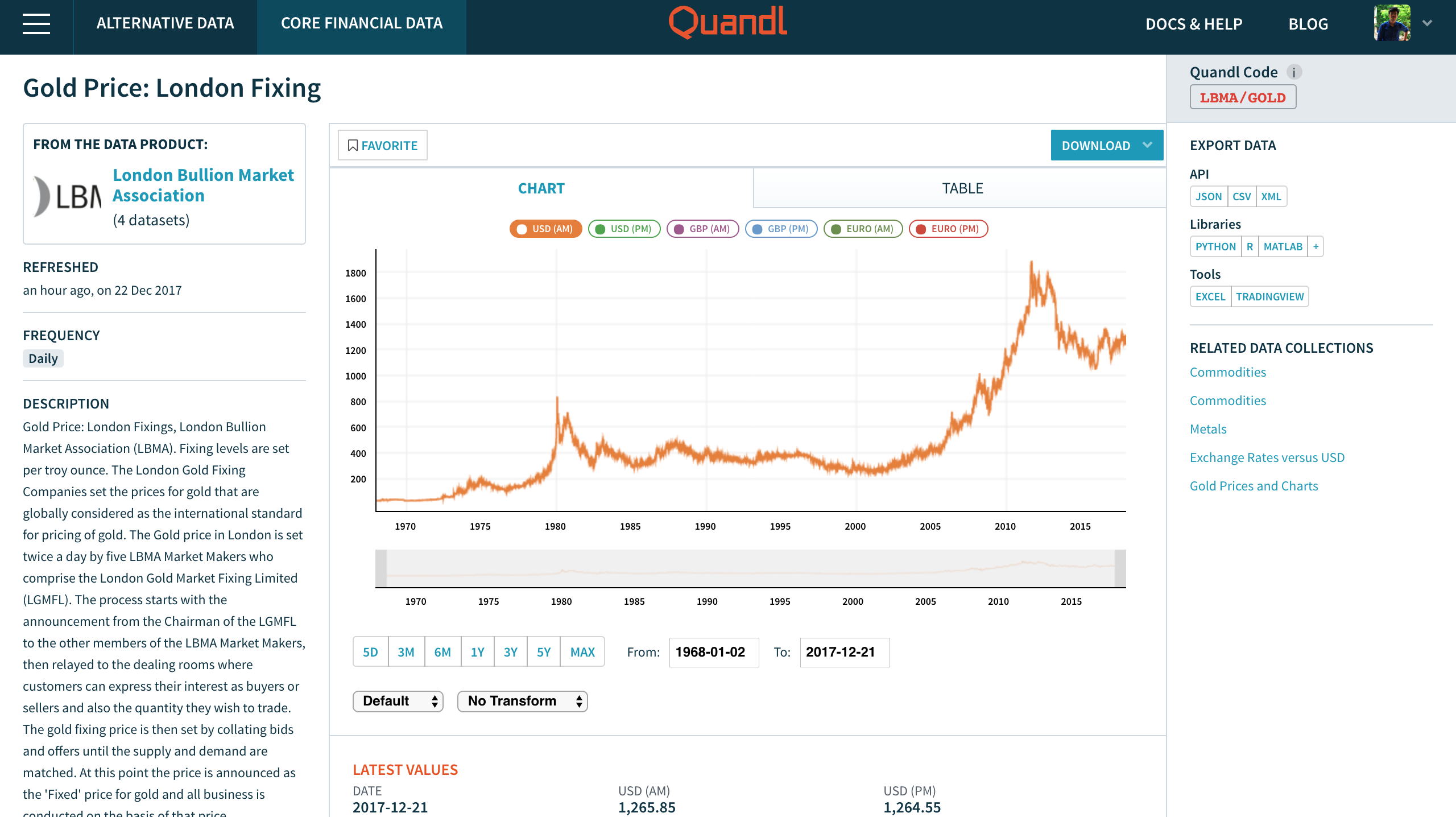Click the From date input field
The image size is (1456, 817).
click(x=713, y=652)
